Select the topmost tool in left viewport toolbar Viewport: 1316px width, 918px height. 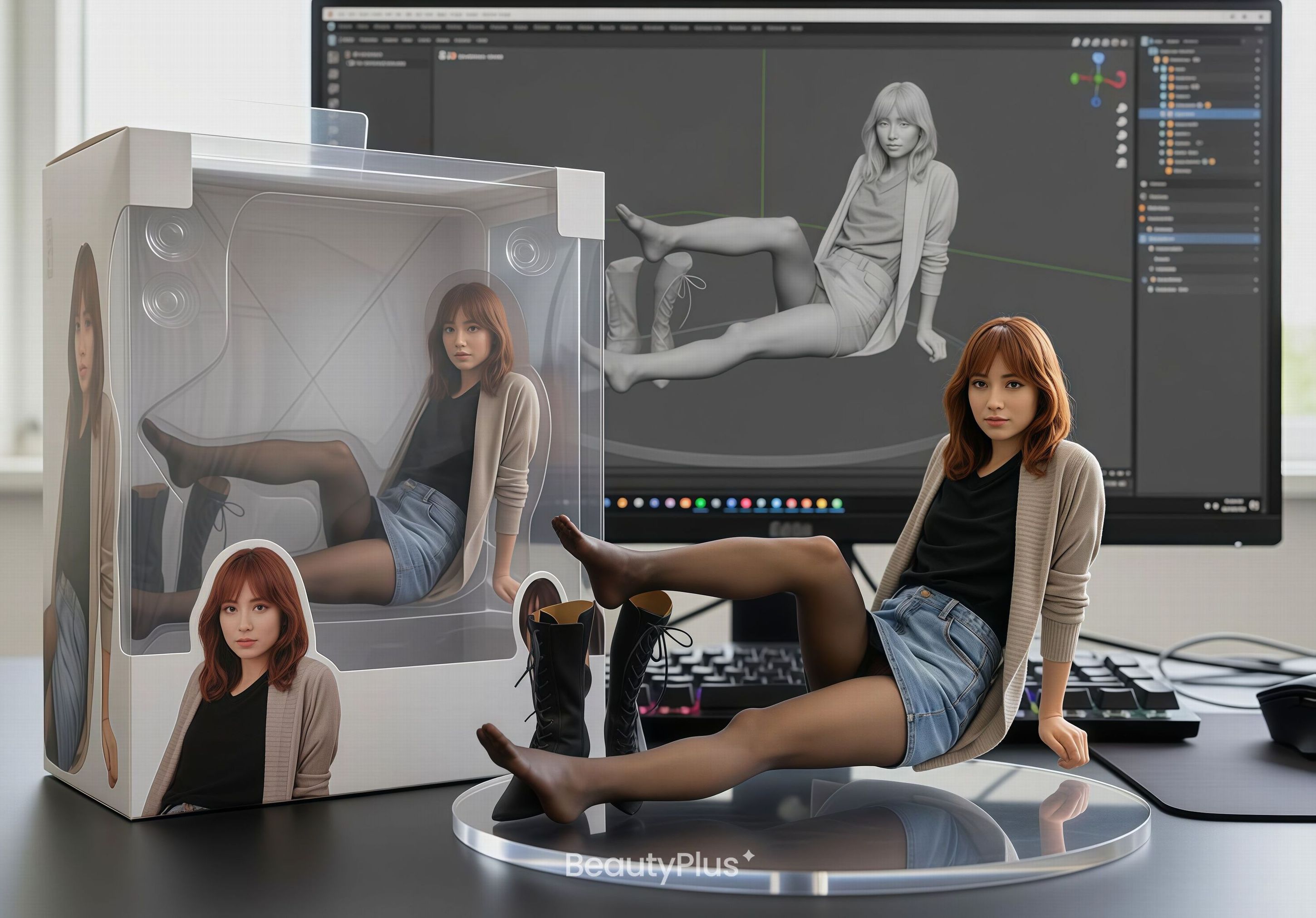tap(334, 57)
